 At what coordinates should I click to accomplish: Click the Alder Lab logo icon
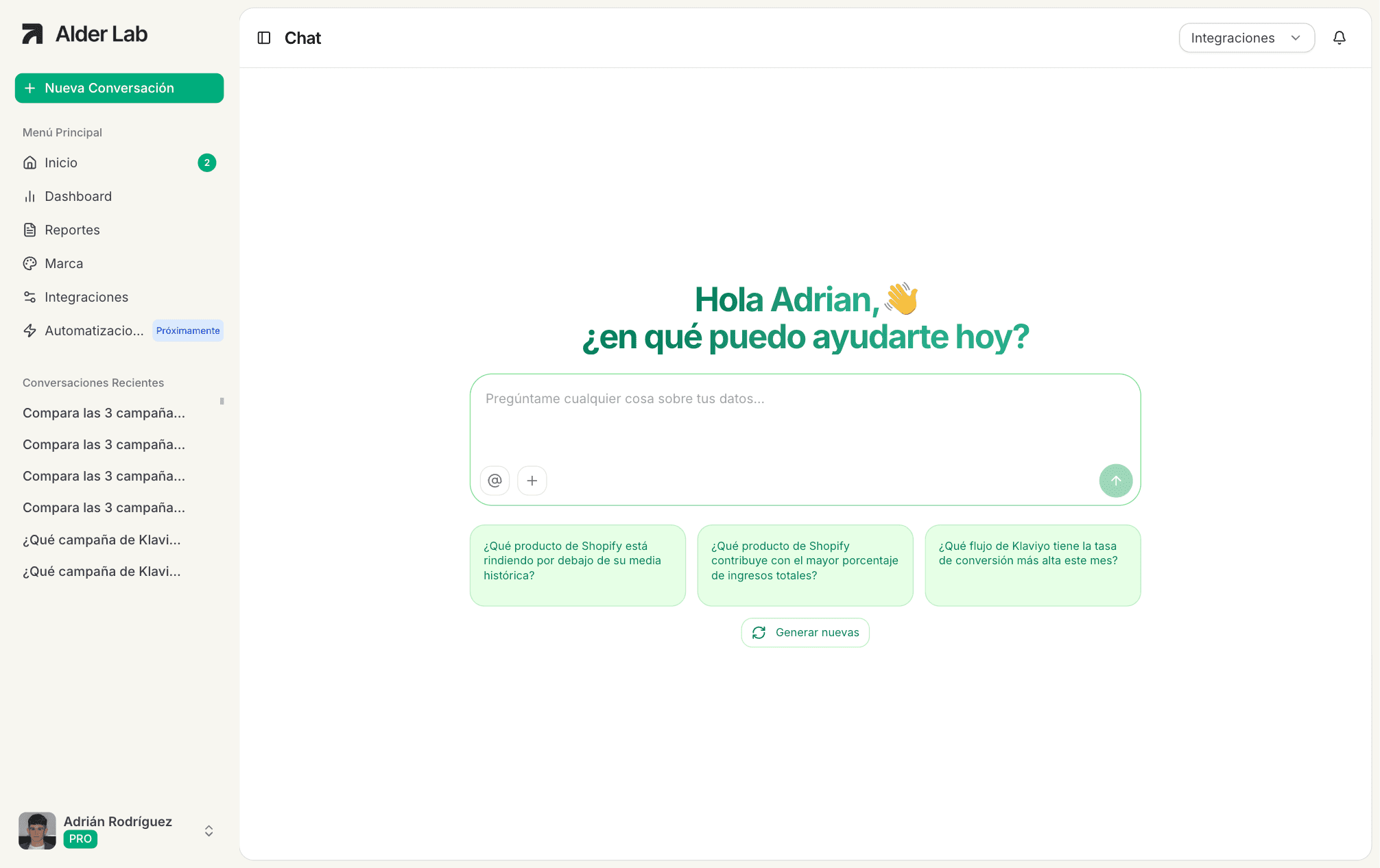(32, 33)
